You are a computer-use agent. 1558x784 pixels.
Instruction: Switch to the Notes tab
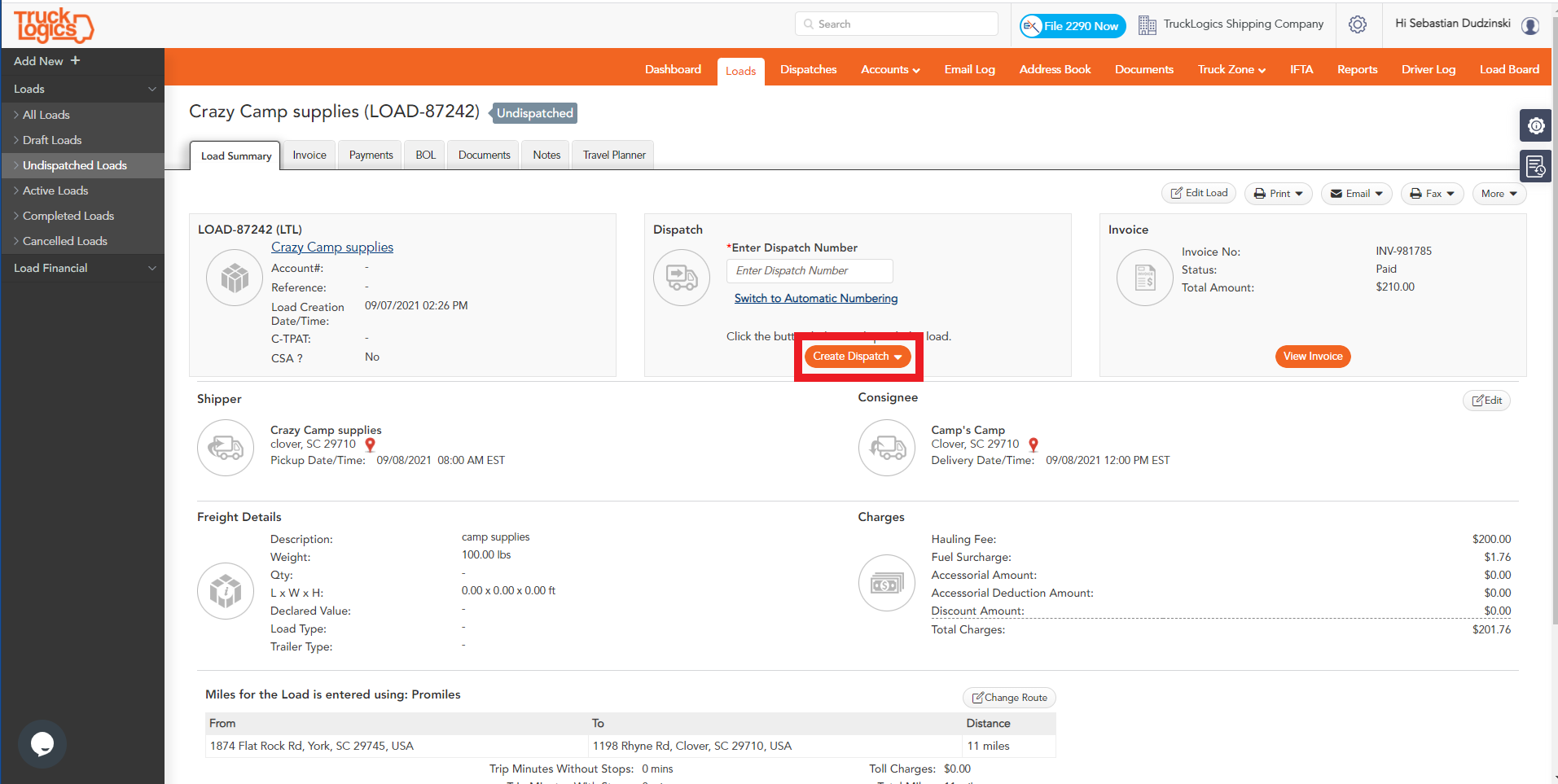tap(546, 155)
